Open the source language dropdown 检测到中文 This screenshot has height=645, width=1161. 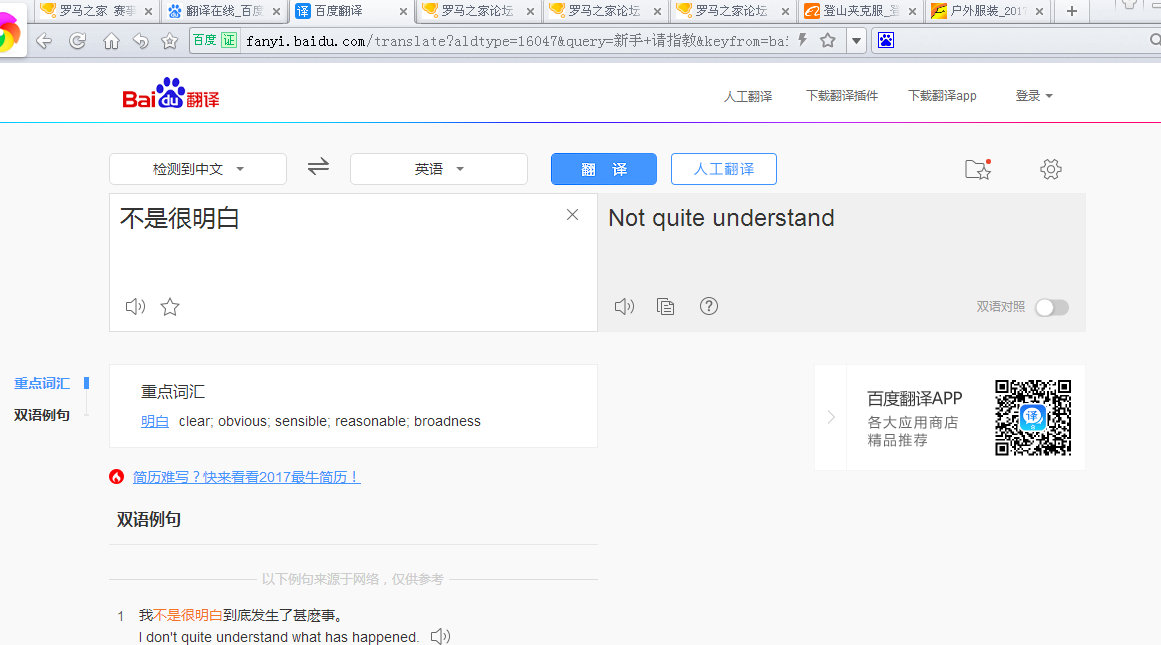coord(197,168)
